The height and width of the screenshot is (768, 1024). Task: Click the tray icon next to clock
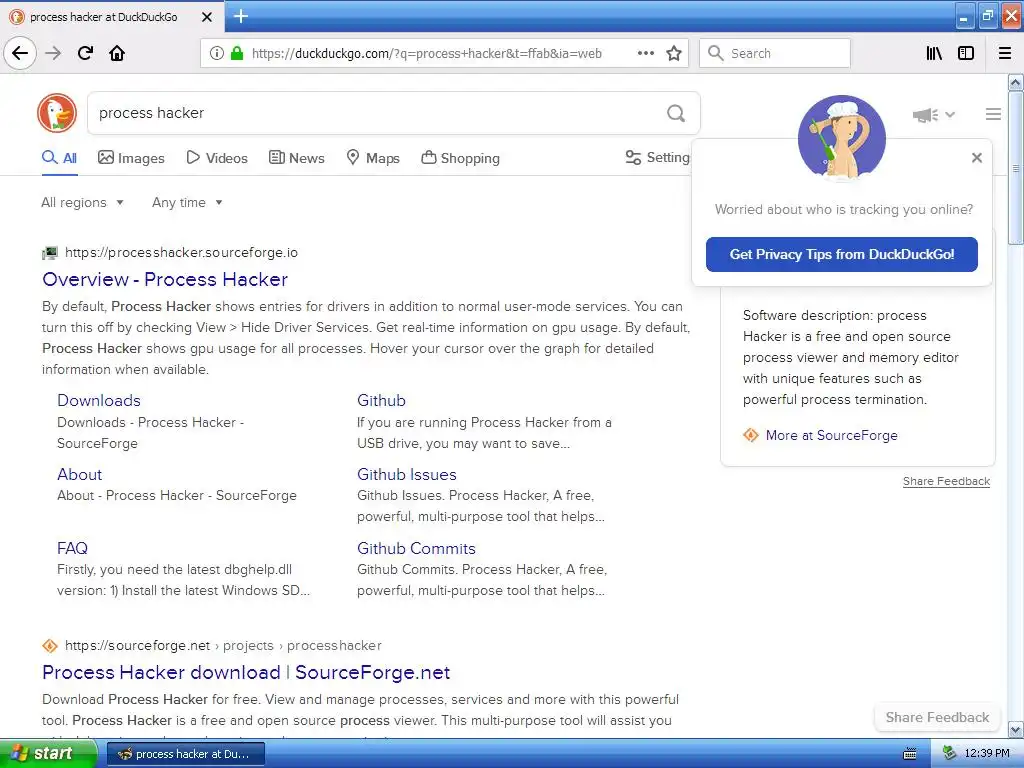949,754
